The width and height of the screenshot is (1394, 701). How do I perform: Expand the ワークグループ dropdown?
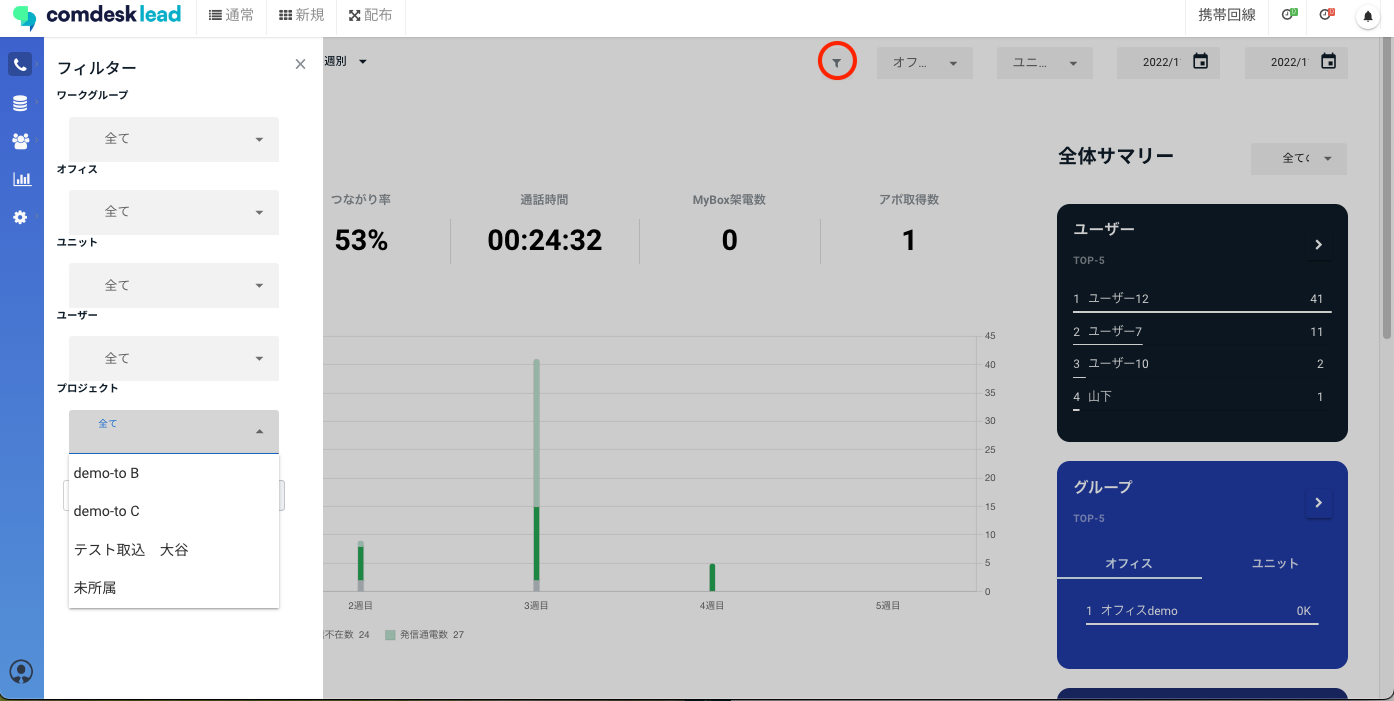[174, 139]
